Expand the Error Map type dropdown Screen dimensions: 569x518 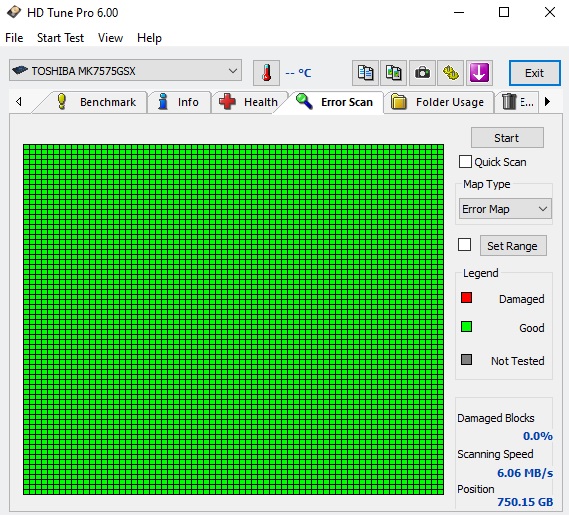click(505, 209)
